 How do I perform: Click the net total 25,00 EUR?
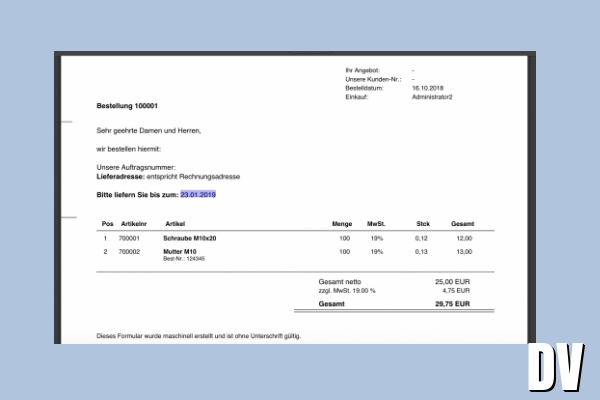coord(457,281)
